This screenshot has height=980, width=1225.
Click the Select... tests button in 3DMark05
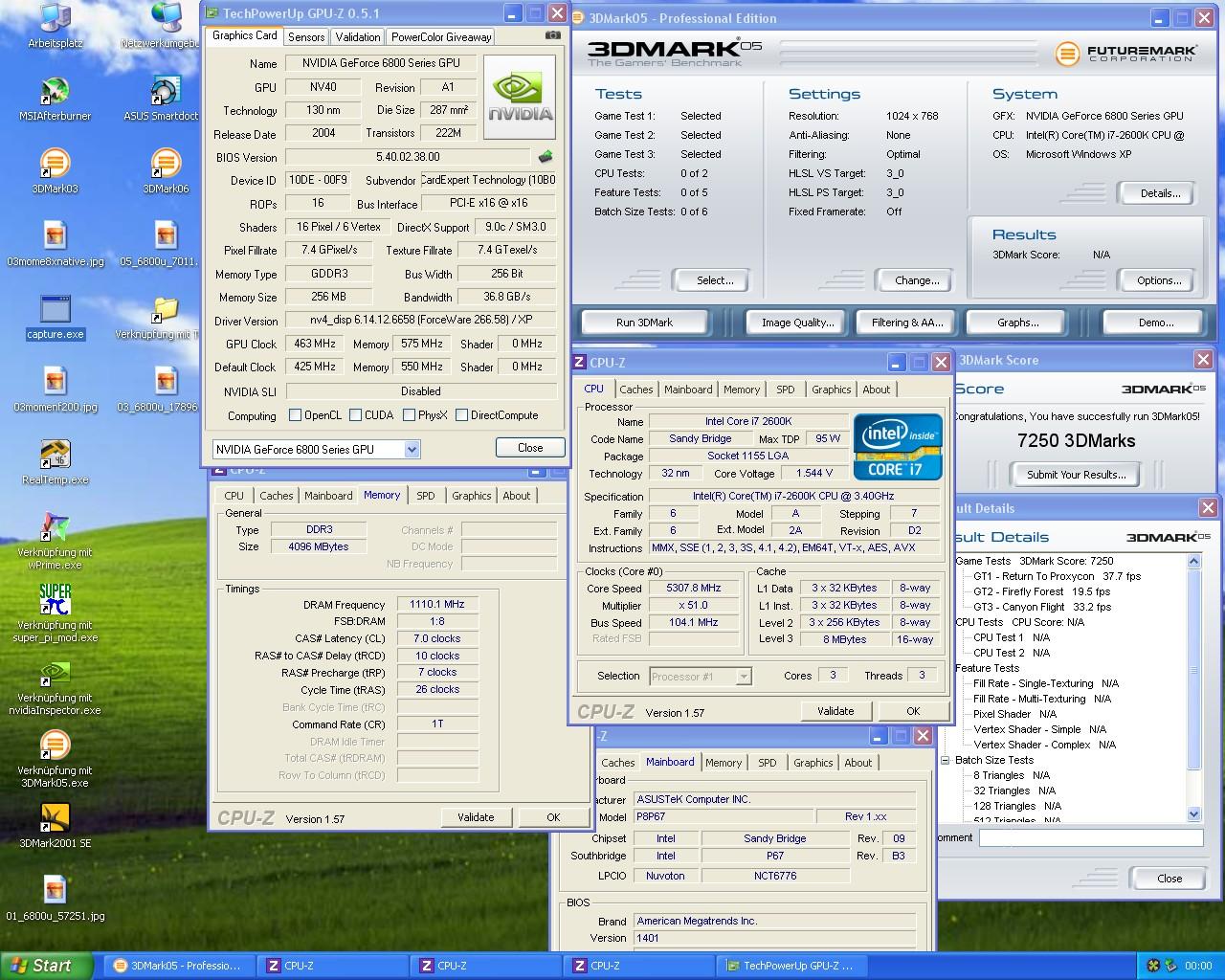[715, 280]
